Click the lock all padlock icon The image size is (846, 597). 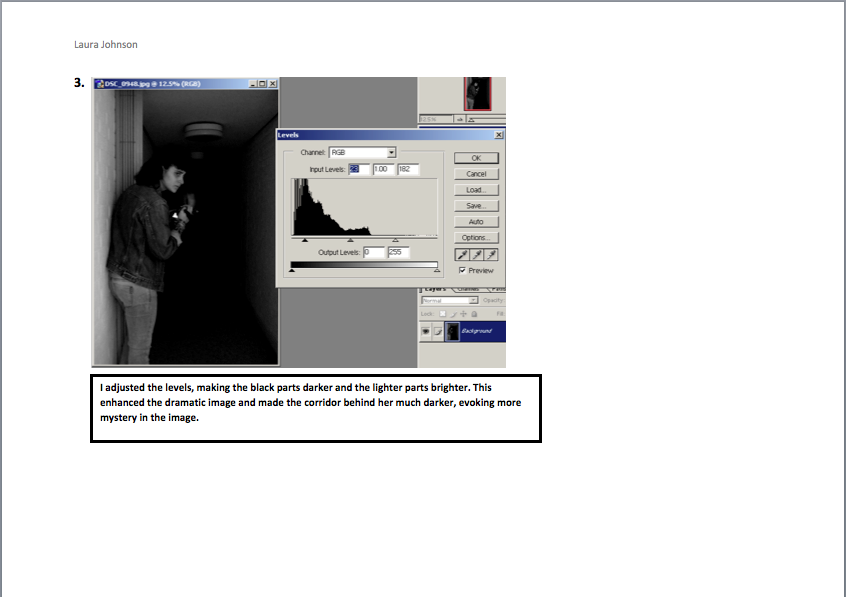(x=474, y=314)
